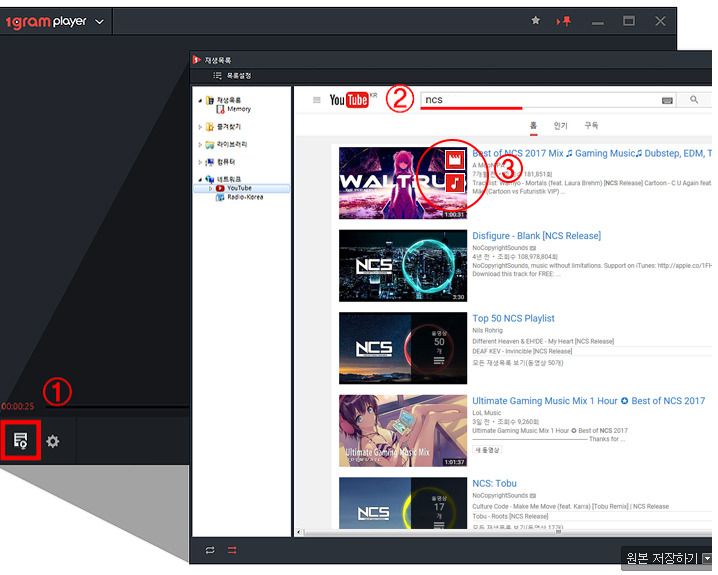The image size is (718, 575).
Task: Click the LoL Music channel name
Action: (x=486, y=412)
